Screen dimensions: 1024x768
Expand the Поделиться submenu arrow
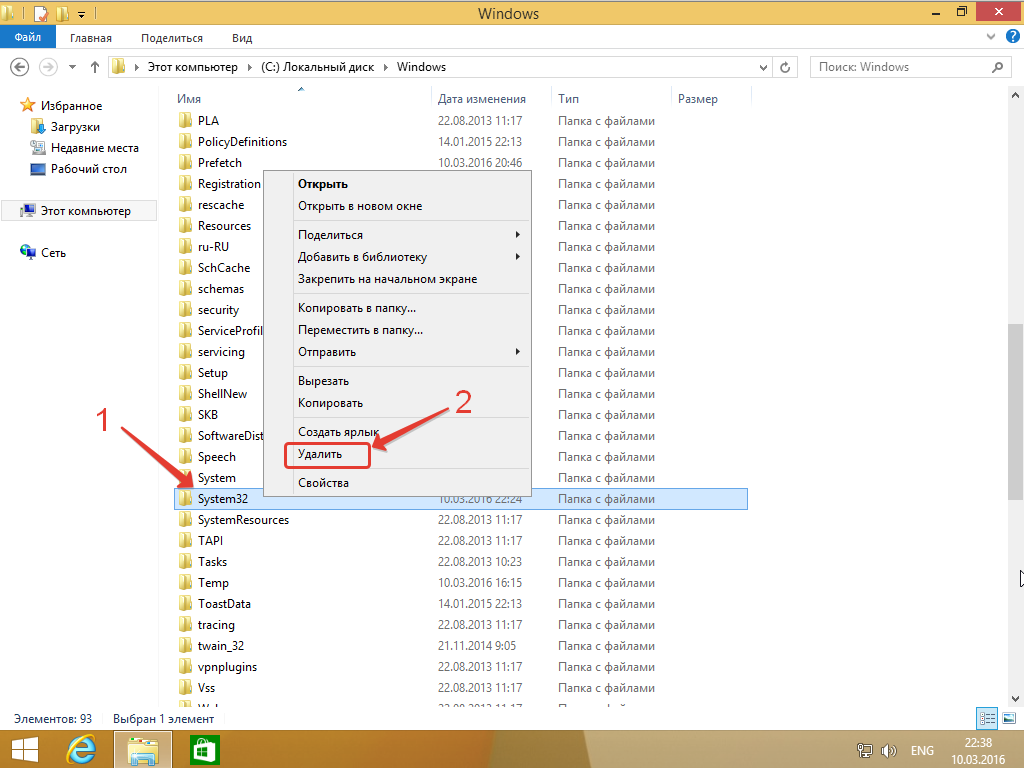click(x=517, y=234)
